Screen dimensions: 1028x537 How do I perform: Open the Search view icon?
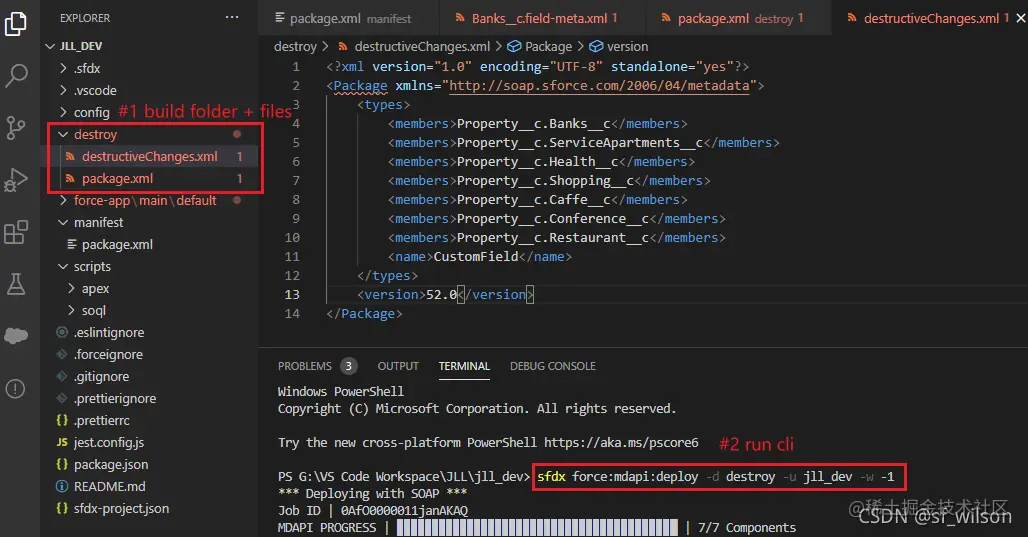click(16, 75)
